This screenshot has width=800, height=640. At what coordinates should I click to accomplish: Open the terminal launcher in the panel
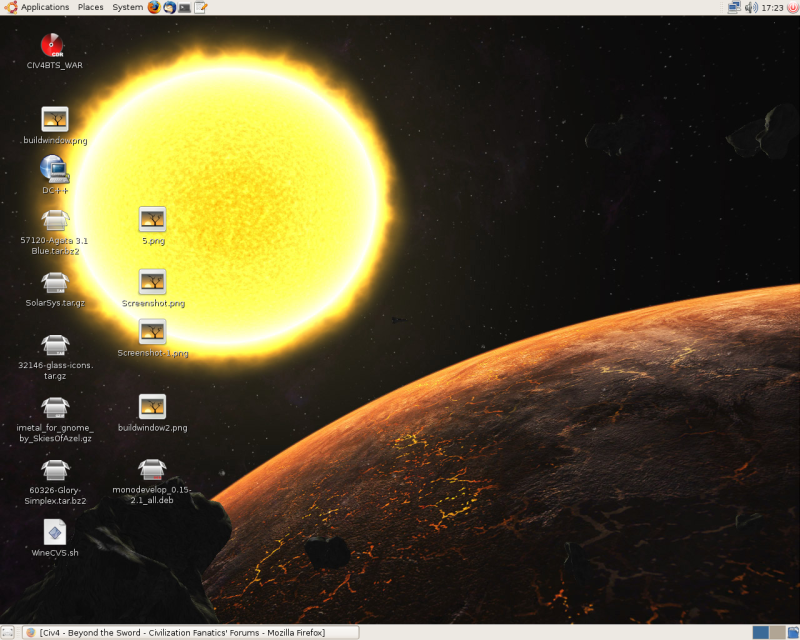(x=185, y=7)
